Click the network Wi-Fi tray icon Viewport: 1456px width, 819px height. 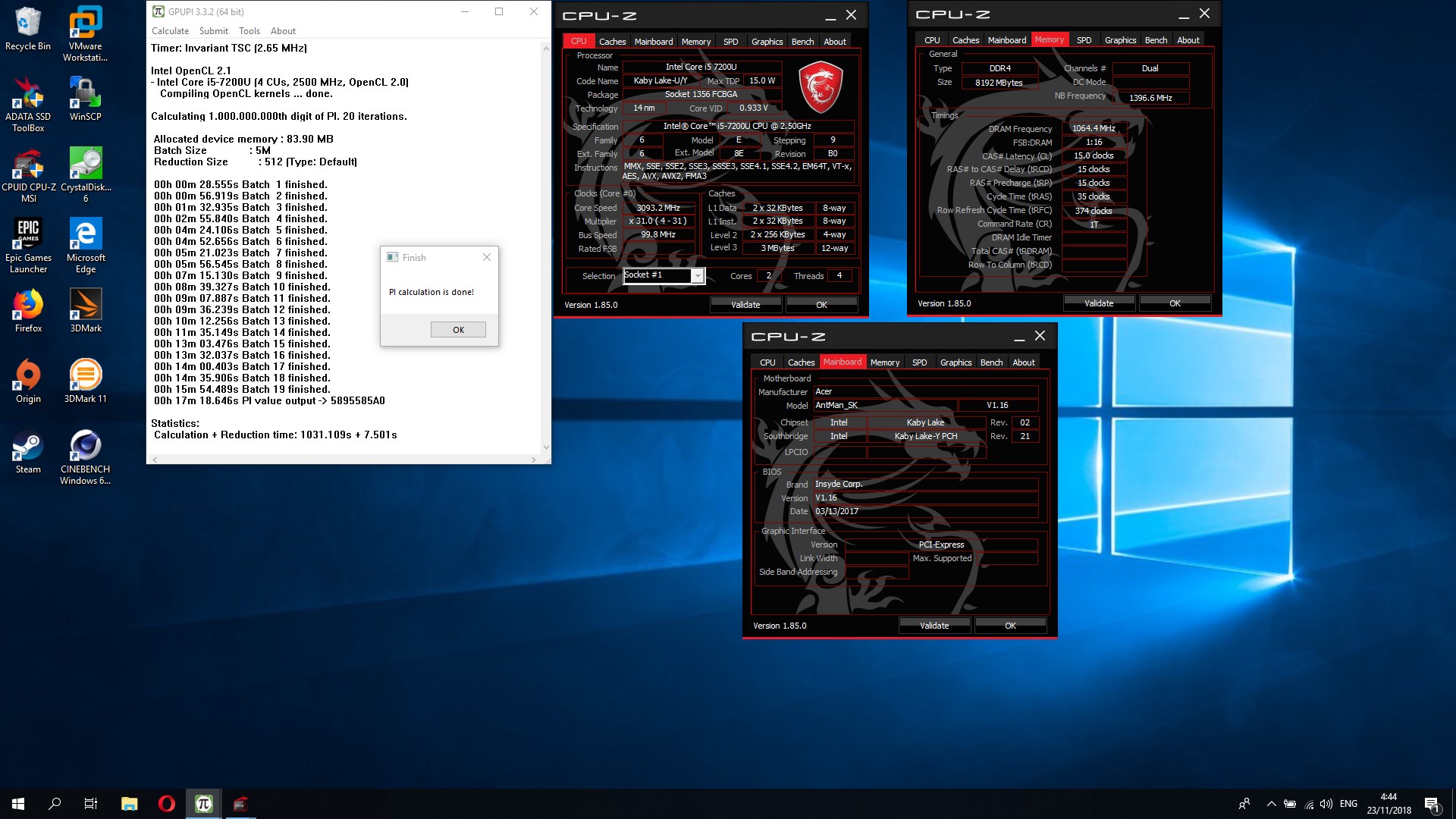[x=1309, y=804]
